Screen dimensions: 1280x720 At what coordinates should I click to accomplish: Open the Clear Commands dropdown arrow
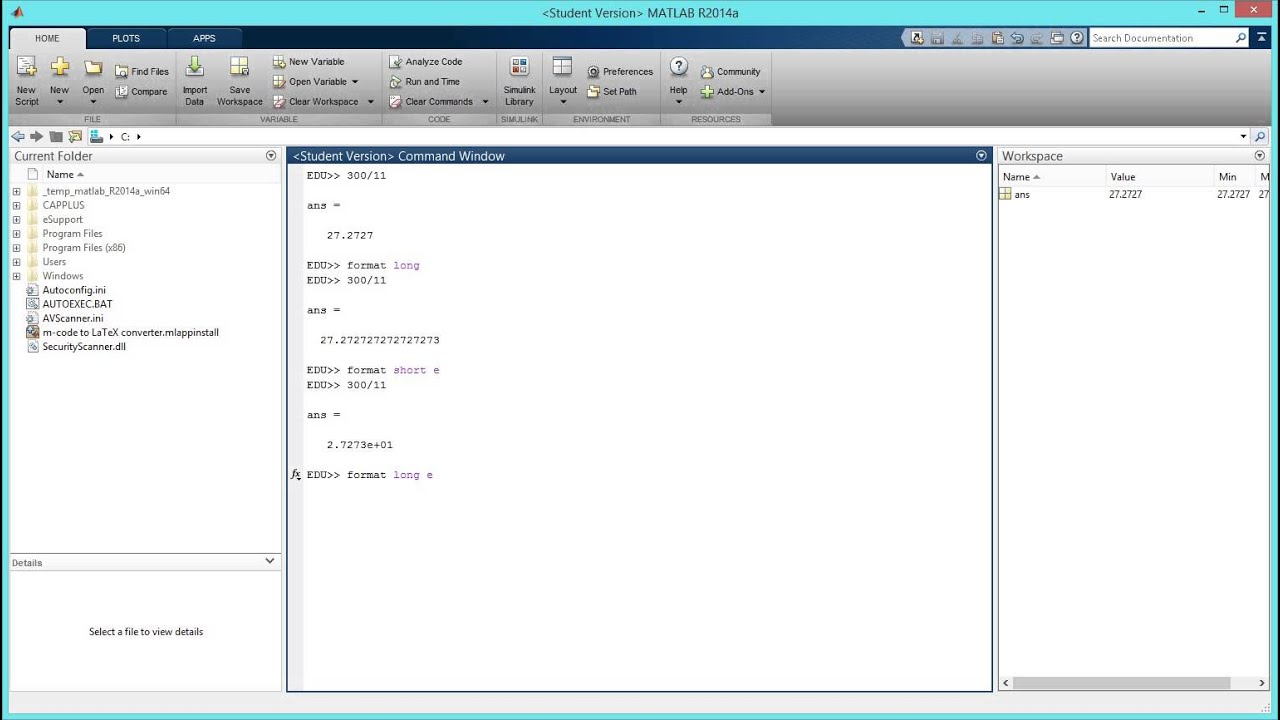click(485, 102)
